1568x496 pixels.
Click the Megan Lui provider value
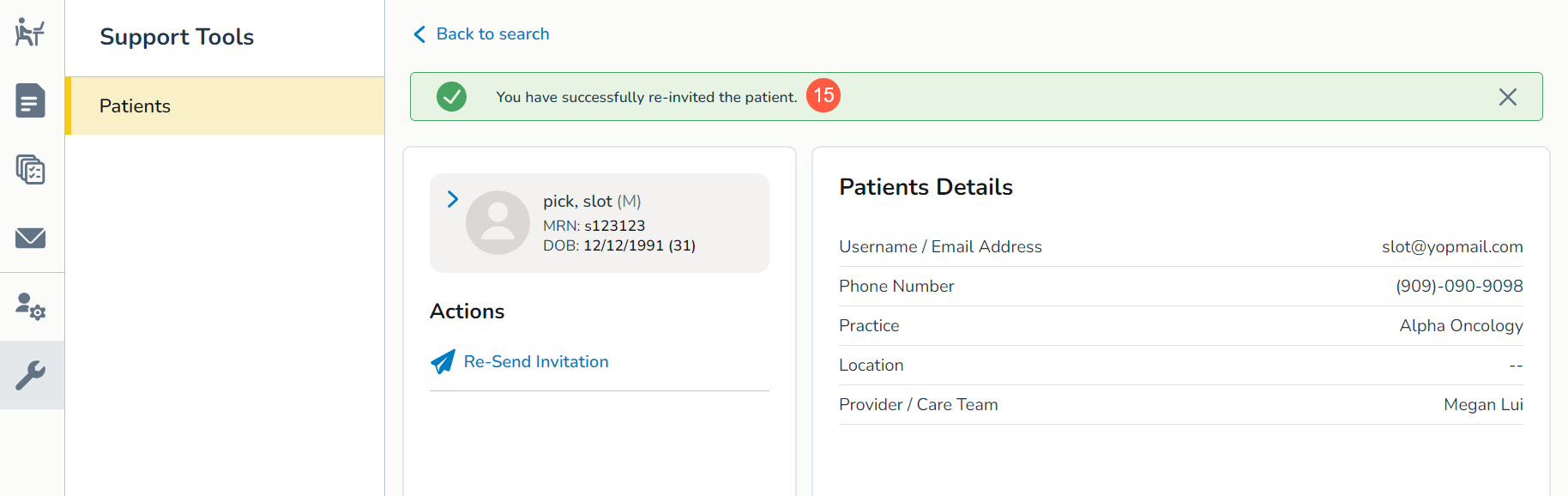click(1483, 405)
